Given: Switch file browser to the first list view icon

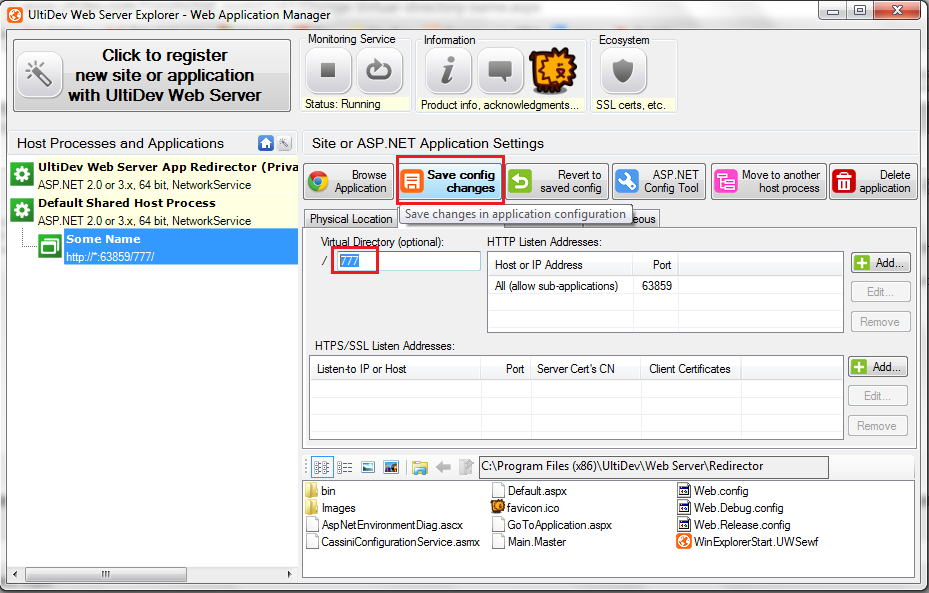Looking at the screenshot, I should (322, 467).
